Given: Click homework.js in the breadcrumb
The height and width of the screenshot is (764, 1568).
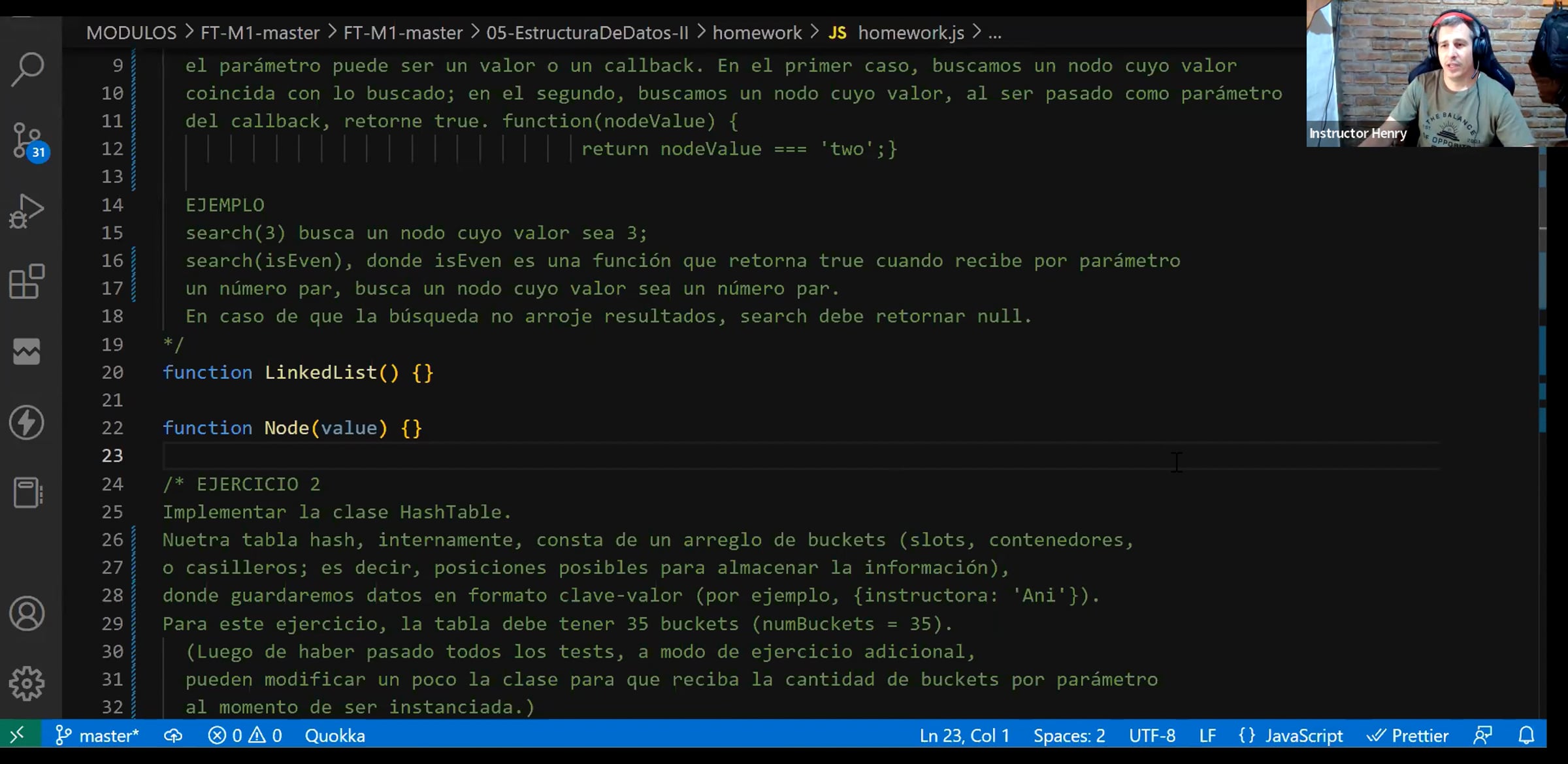Looking at the screenshot, I should 910,33.
